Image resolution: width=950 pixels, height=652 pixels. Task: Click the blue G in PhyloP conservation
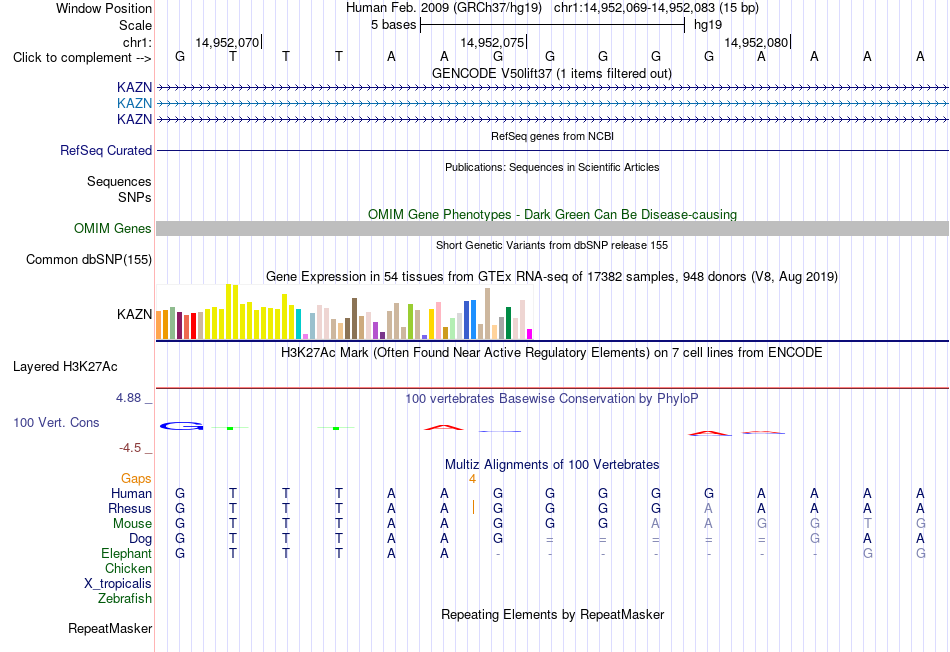tap(181, 426)
